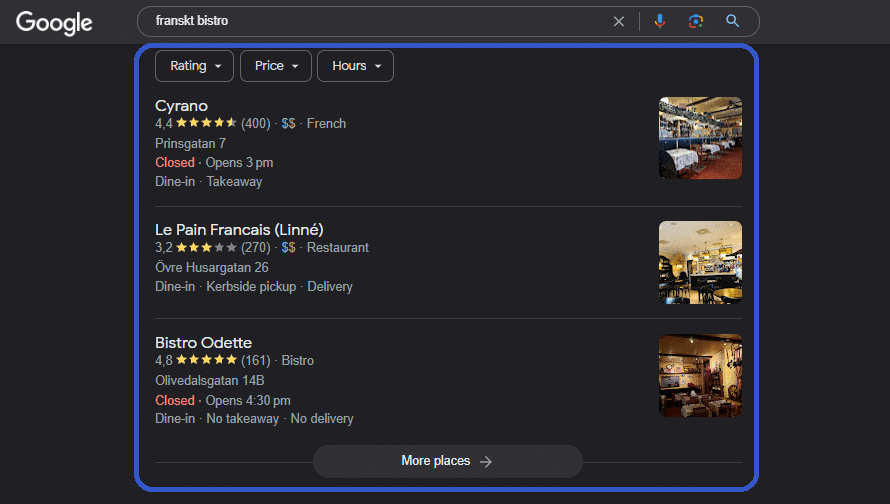Open the Rating filter dropdown

tap(194, 66)
